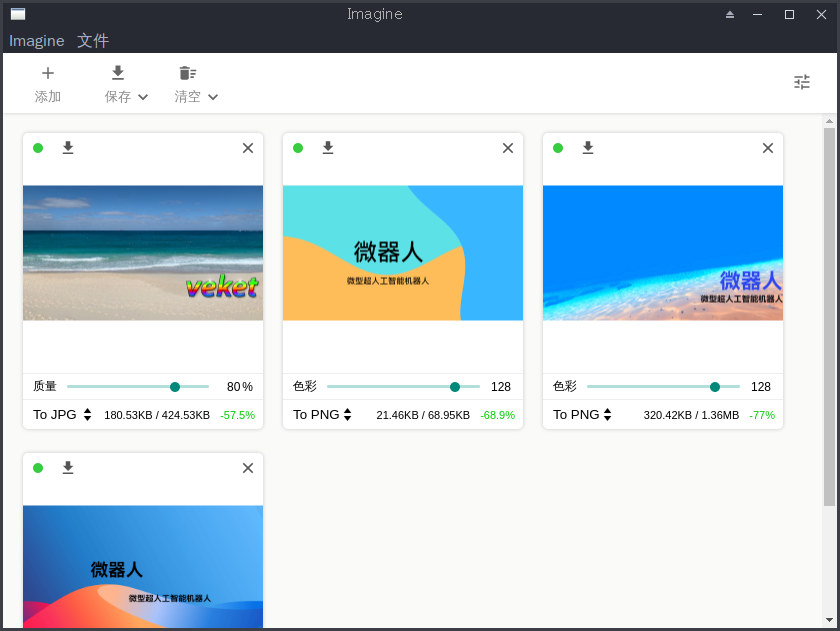Click the vertical scrollbar thumb
Screen dimensions: 840x631
coord(829,317)
